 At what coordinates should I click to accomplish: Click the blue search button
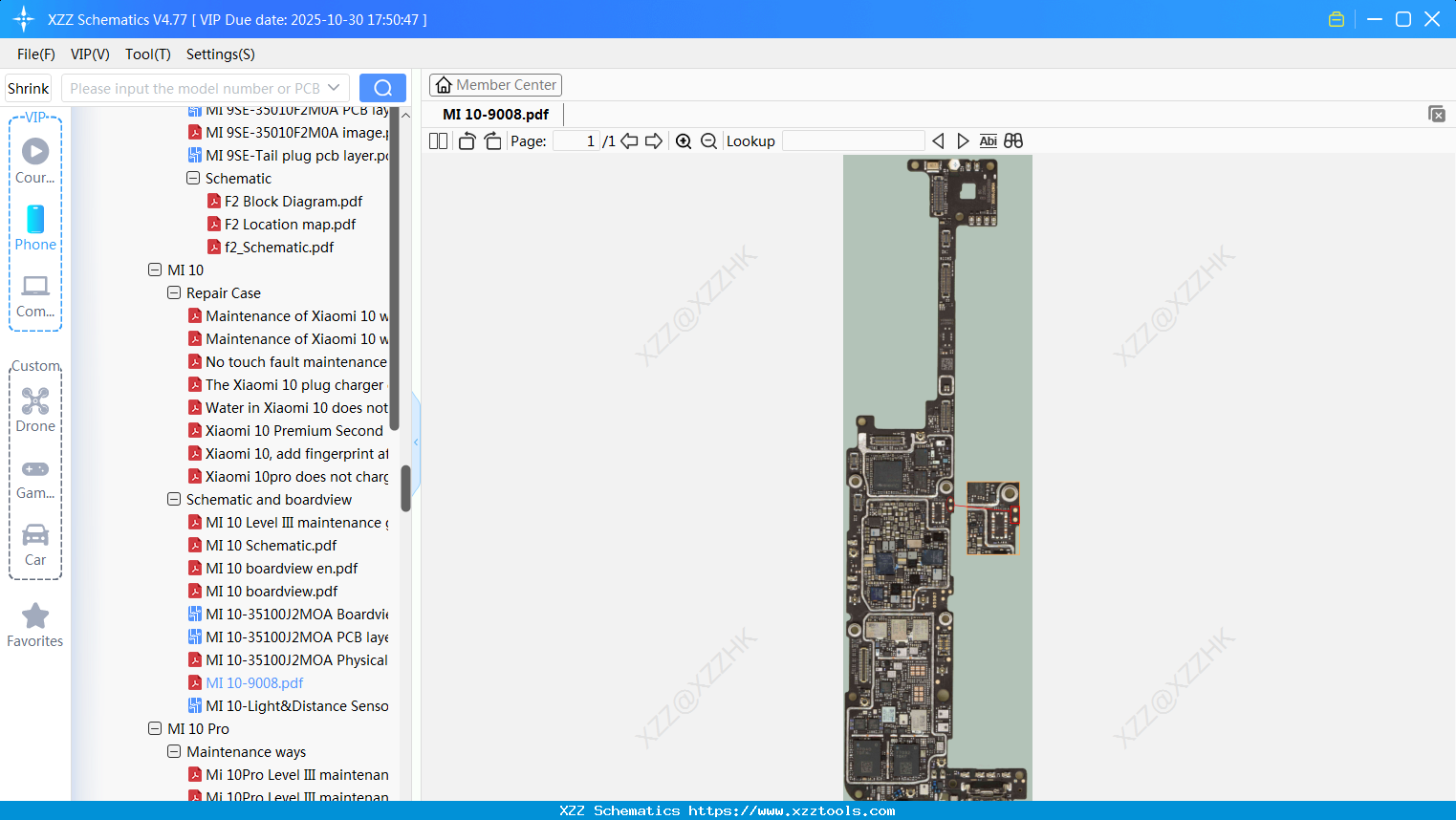382,88
